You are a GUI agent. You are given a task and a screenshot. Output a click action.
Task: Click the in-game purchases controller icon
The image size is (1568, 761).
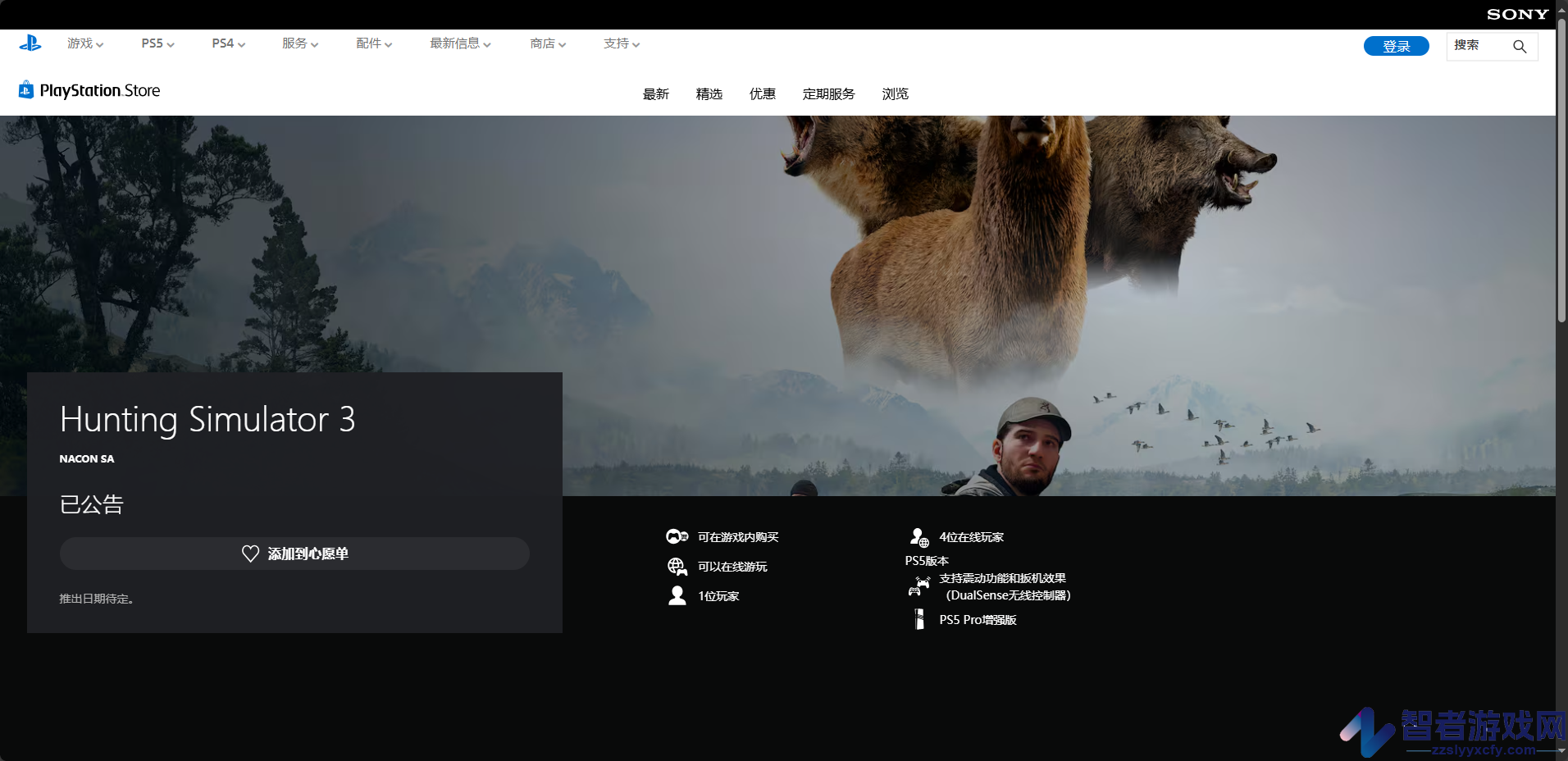[677, 537]
